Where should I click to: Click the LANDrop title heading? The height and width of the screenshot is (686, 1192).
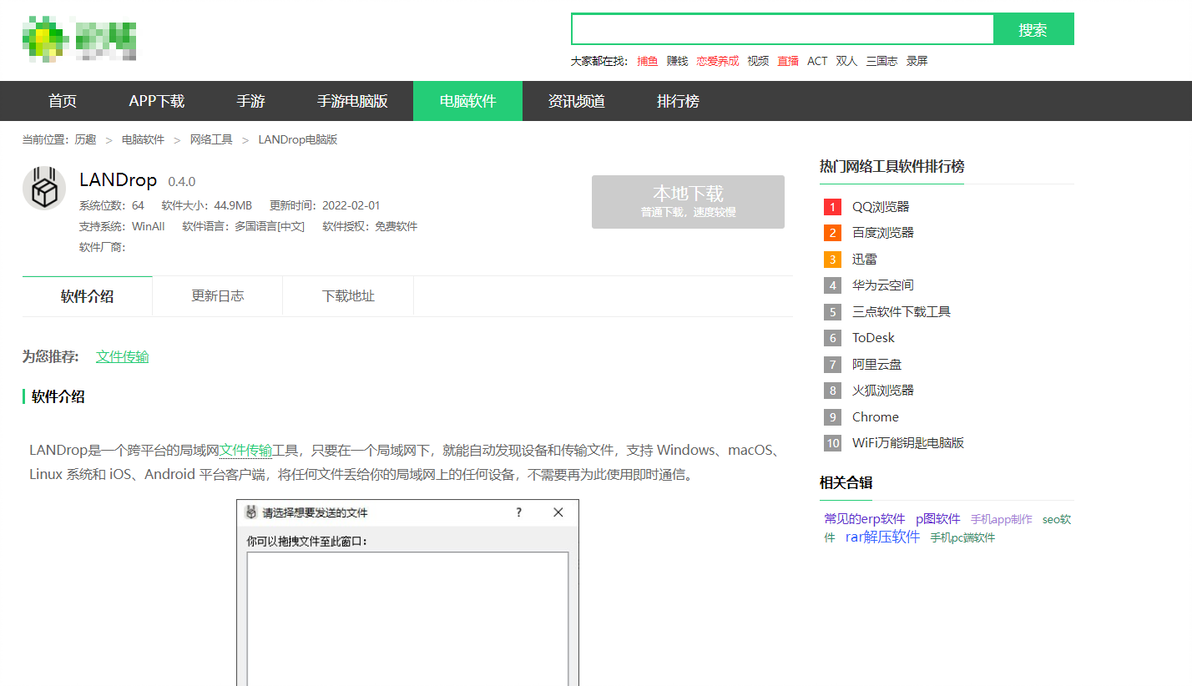tap(118, 180)
